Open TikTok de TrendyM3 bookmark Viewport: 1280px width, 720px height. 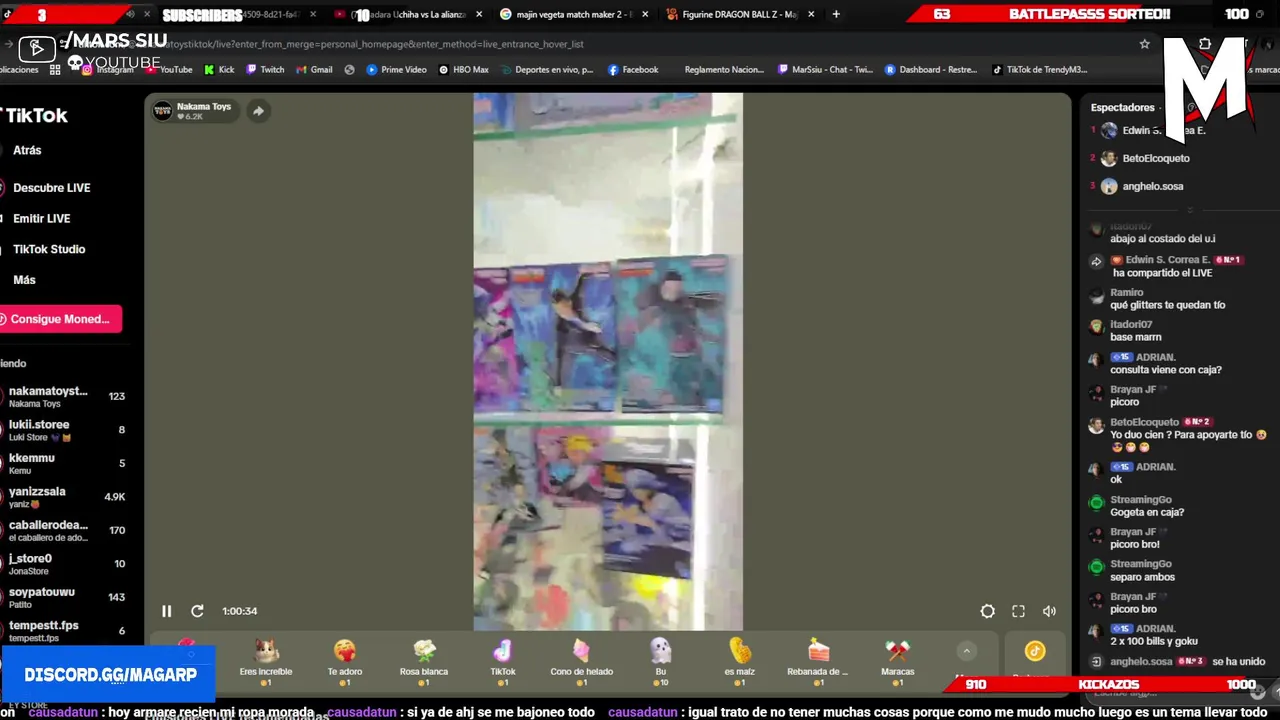(1039, 70)
